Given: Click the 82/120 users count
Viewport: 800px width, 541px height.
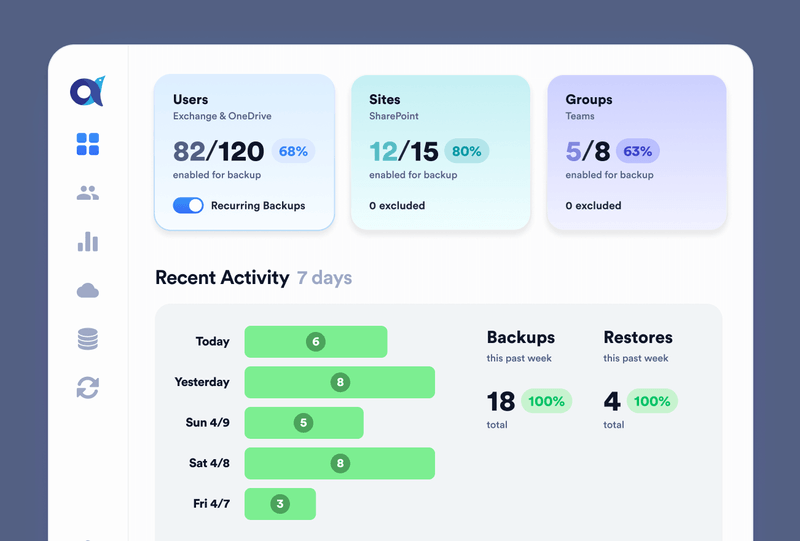Looking at the screenshot, I should pyautogui.click(x=218, y=151).
